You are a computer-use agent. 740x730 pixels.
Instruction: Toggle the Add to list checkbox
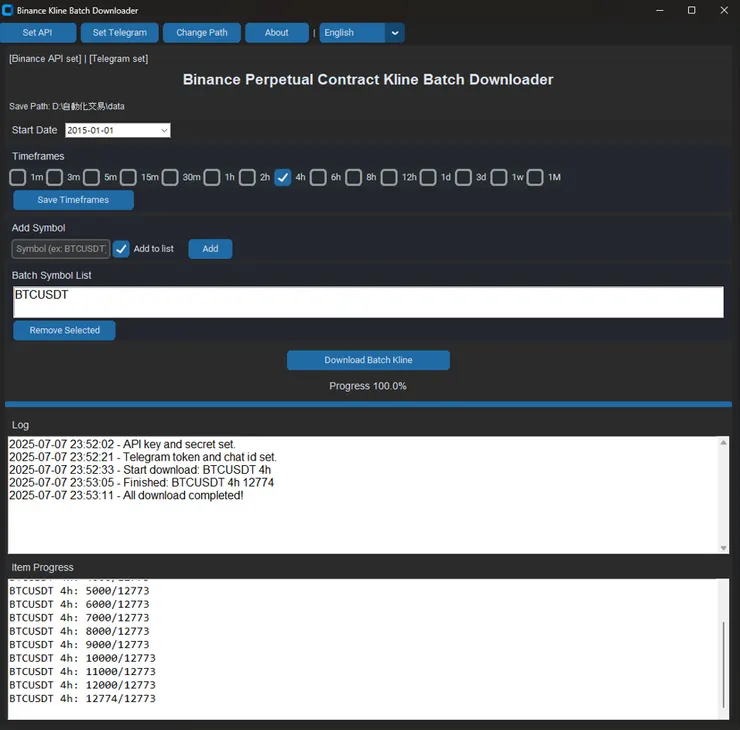coord(121,249)
